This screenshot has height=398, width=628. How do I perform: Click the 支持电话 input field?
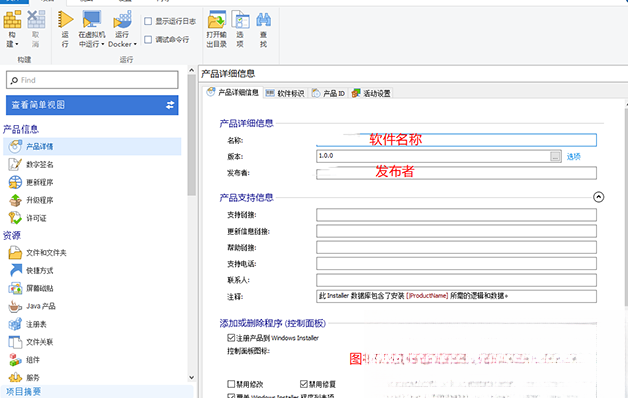[x=456, y=263]
